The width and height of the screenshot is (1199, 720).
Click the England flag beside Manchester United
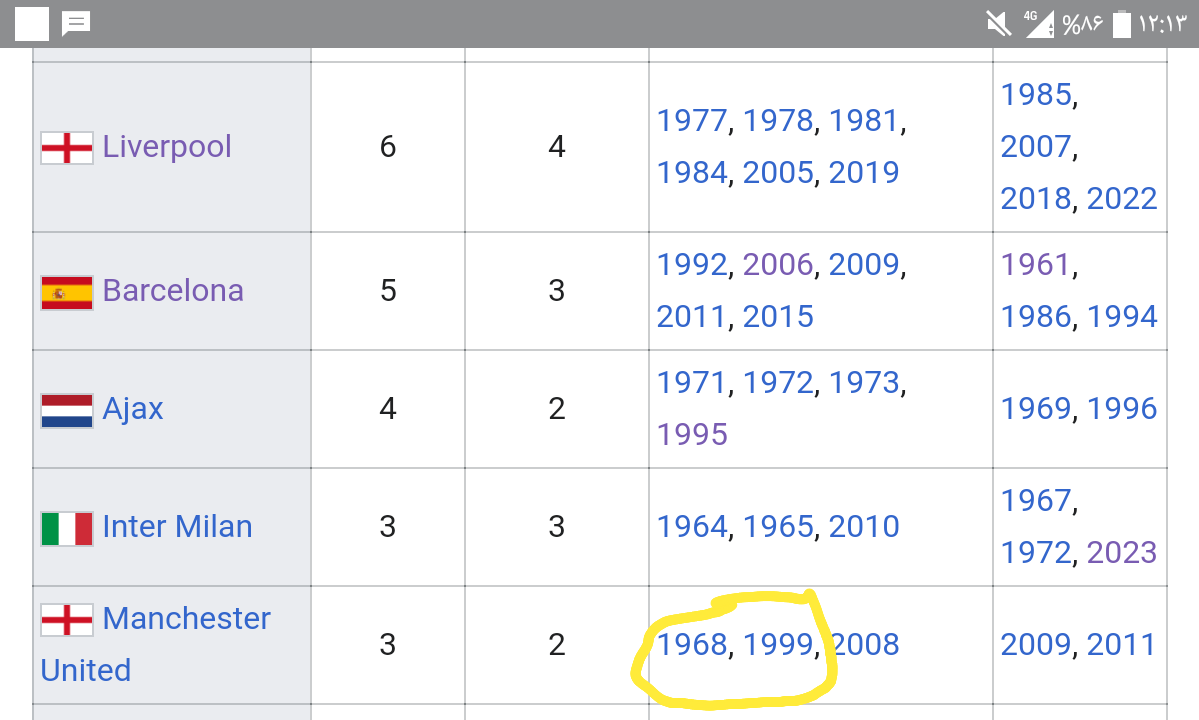coord(67,620)
